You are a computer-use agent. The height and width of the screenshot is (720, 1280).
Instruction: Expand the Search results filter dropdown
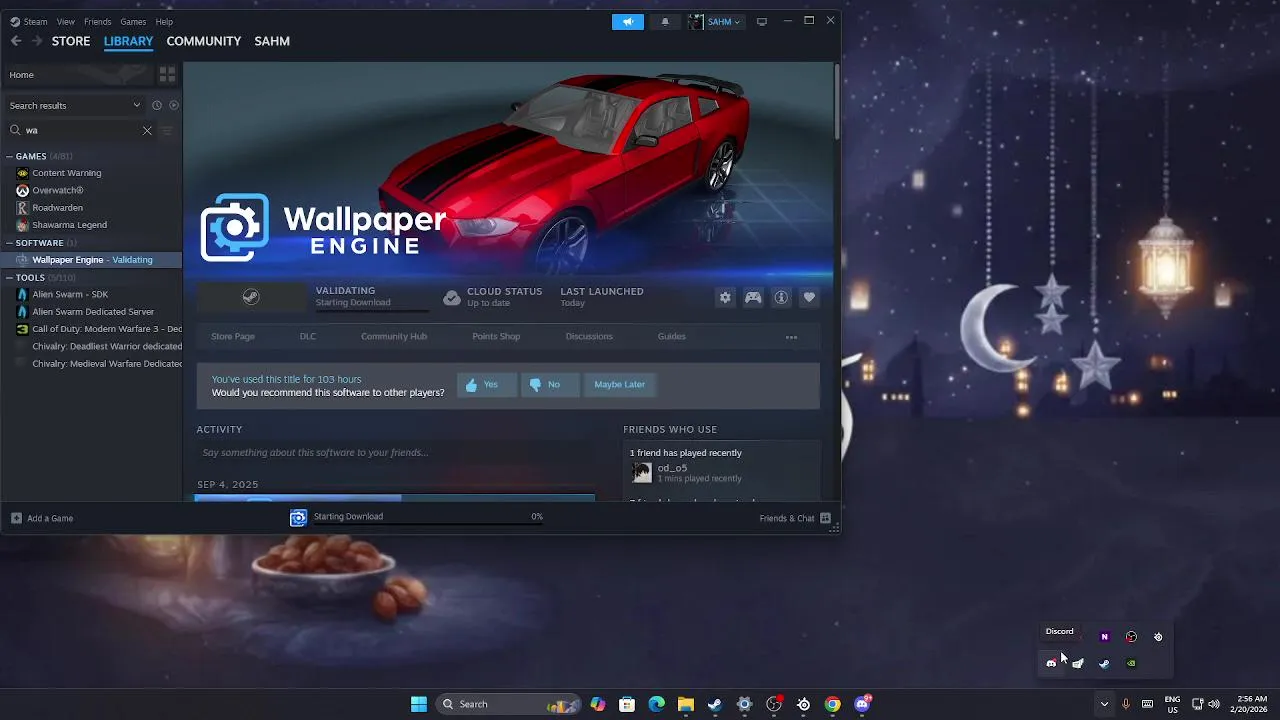click(x=75, y=105)
